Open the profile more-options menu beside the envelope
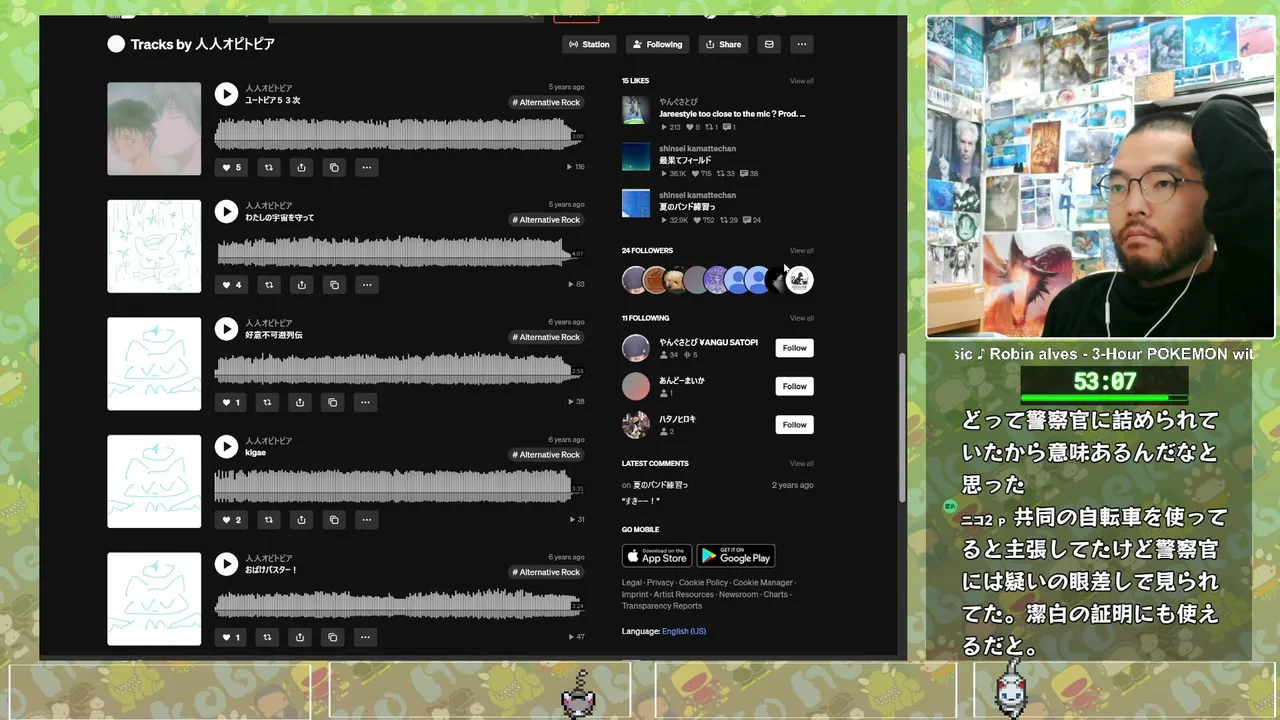 [x=801, y=44]
